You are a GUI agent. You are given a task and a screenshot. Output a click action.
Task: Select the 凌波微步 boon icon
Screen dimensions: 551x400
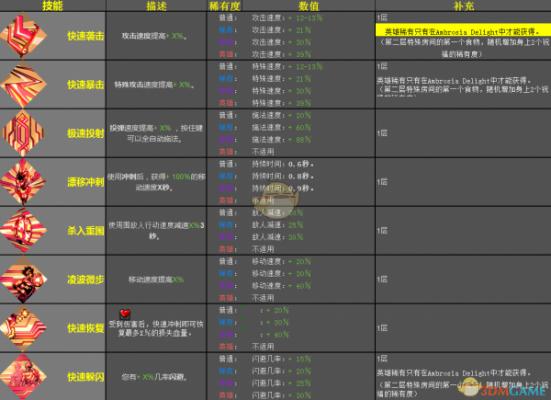pyautogui.click(x=23, y=279)
